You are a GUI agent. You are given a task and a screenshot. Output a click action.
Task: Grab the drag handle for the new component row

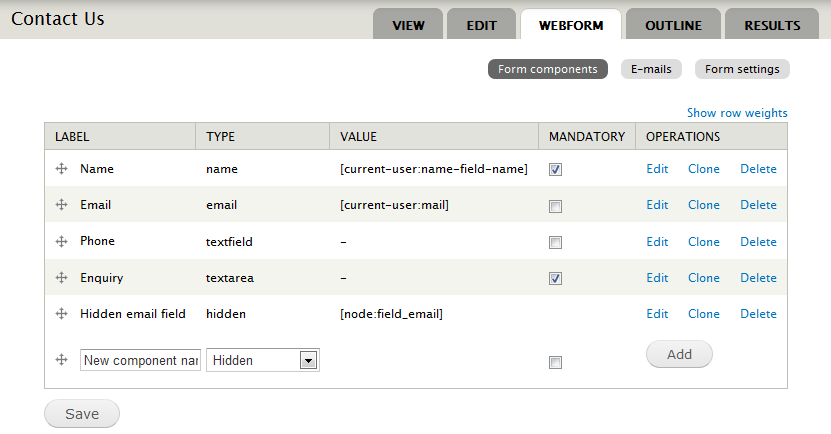tap(61, 360)
